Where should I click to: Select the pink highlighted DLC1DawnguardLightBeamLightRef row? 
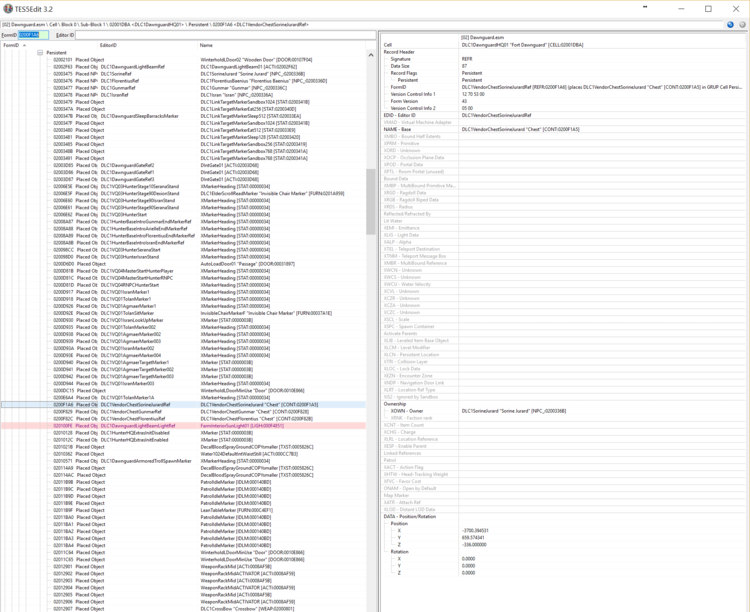coord(183,425)
